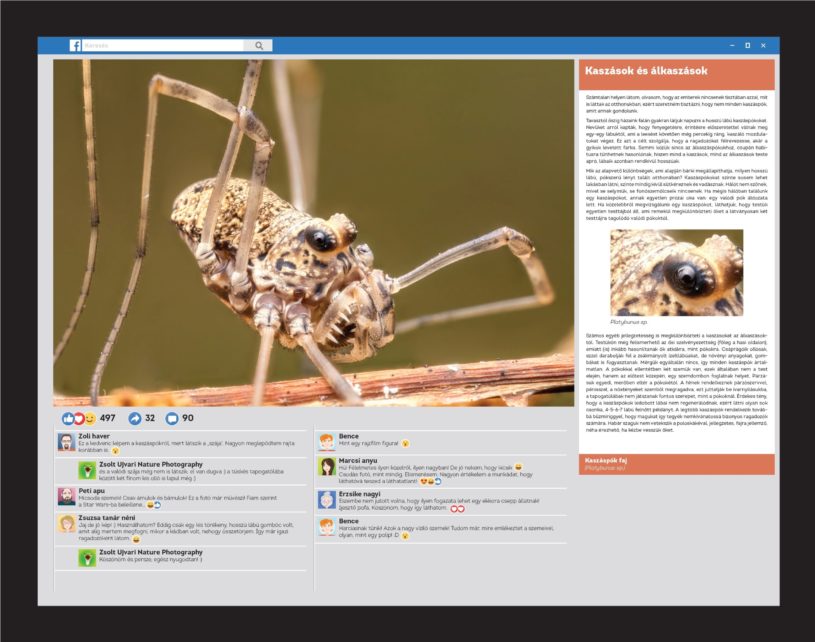
Task: Click the Kaszáspók faj footer bar
Action: tap(676, 463)
